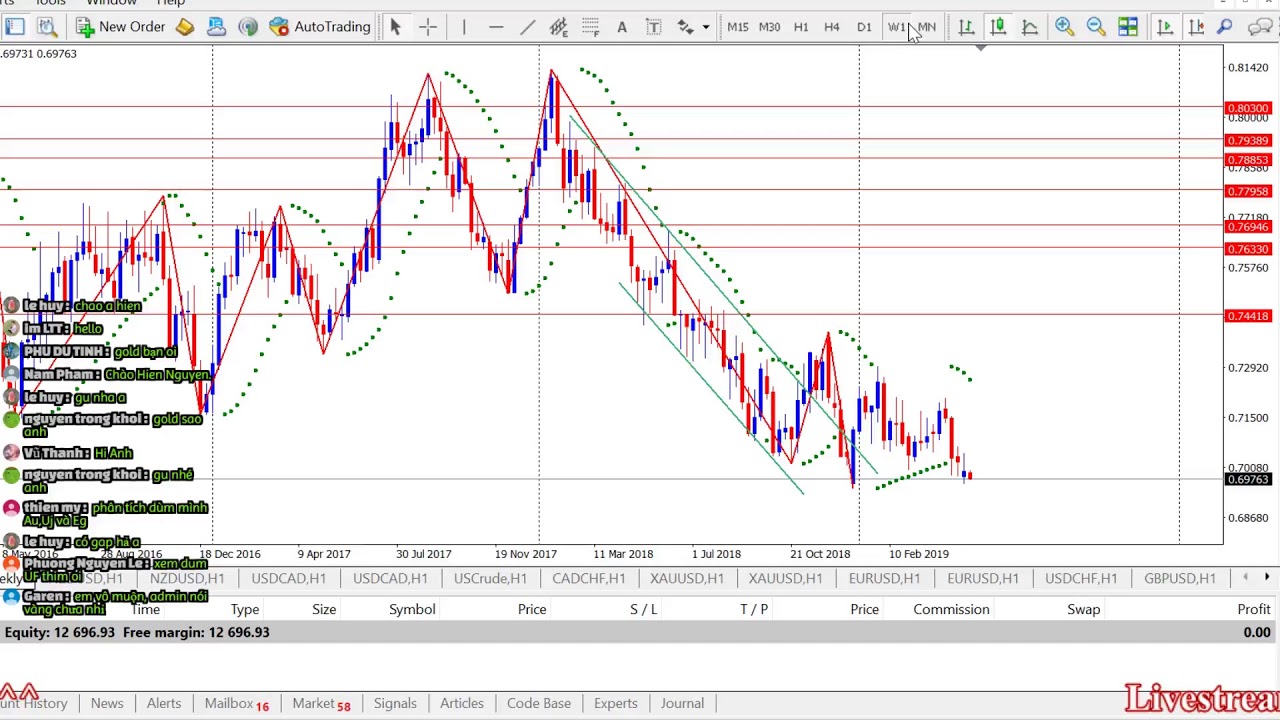The width and height of the screenshot is (1280, 720).
Task: Switch to USDCHF,H1 chart tab
Action: tap(1081, 578)
